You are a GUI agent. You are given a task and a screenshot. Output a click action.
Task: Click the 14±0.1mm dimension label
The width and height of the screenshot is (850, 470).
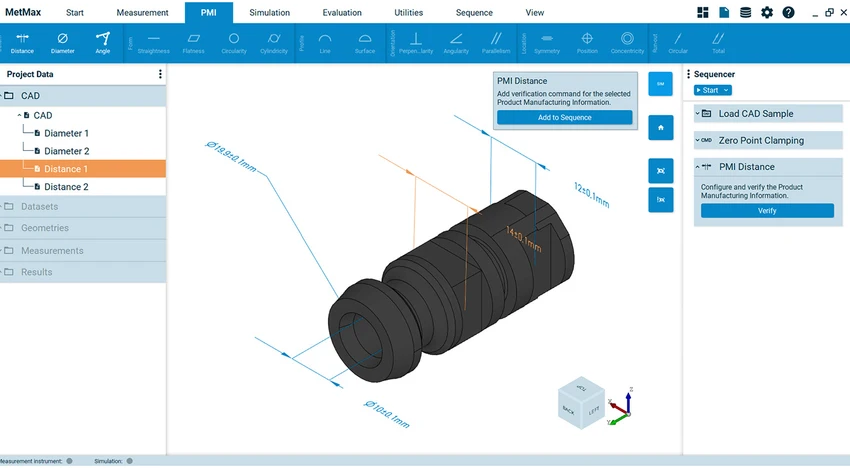pos(524,239)
